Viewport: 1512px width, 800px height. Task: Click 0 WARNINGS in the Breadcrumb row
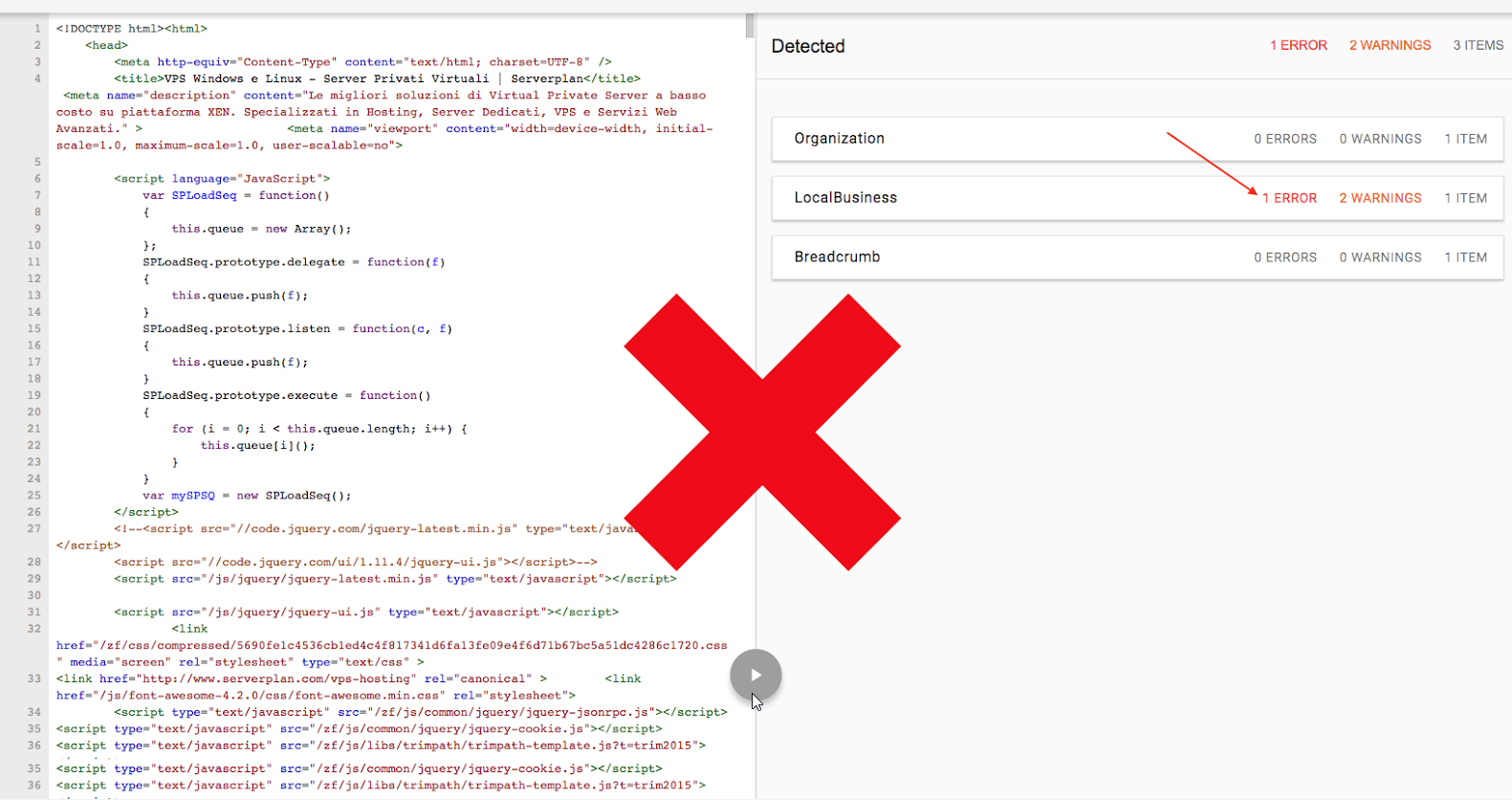tap(1380, 257)
